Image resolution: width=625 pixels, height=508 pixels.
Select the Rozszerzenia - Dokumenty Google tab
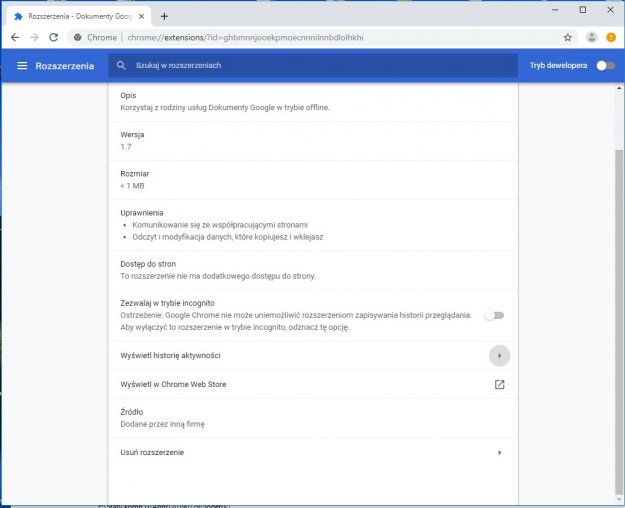coord(79,16)
